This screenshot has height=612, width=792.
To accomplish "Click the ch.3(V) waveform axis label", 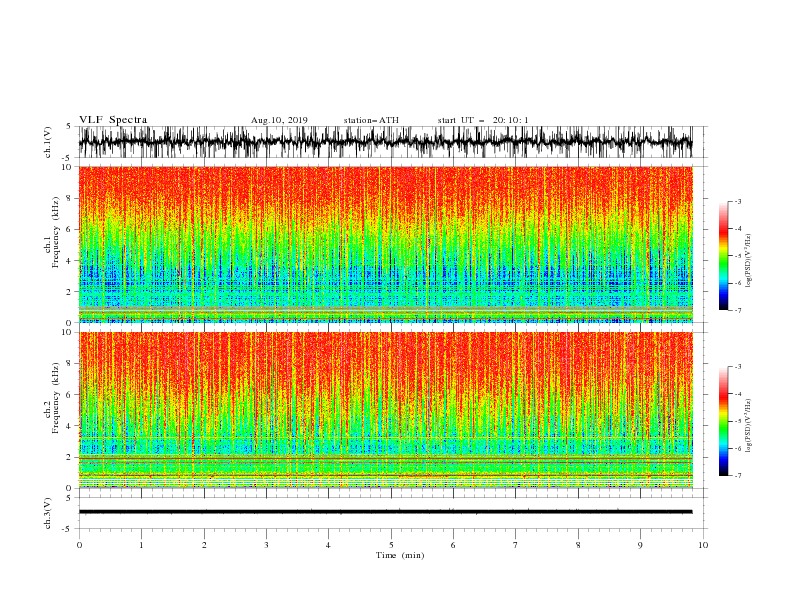I will pyautogui.click(x=48, y=513).
